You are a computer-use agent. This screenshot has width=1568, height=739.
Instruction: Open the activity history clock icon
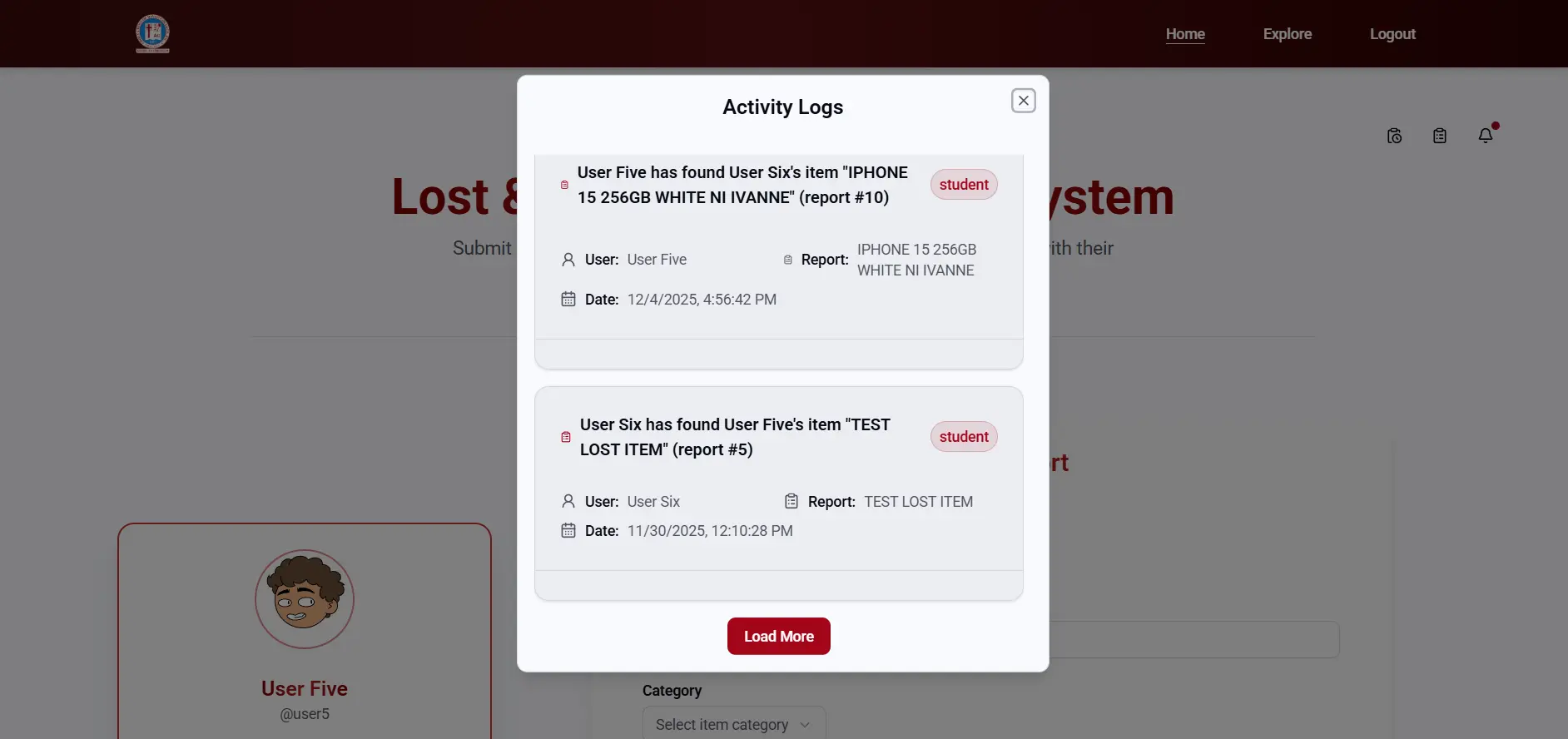[1395, 136]
